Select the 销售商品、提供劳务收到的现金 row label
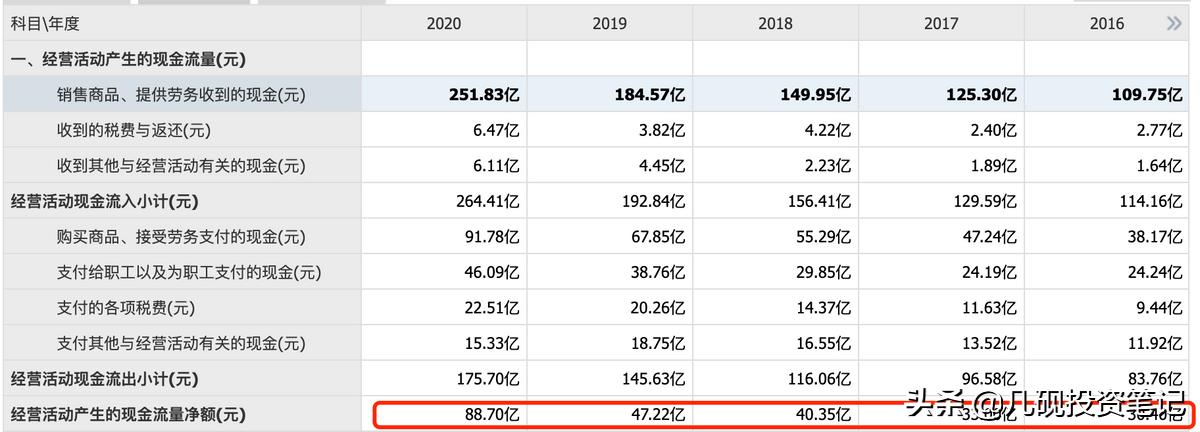The width and height of the screenshot is (1200, 432). (180, 95)
